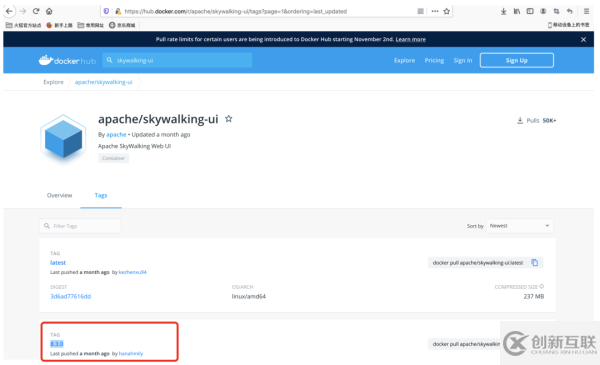The height and width of the screenshot is (365, 600).
Task: Select the Tags tab
Action: point(101,195)
